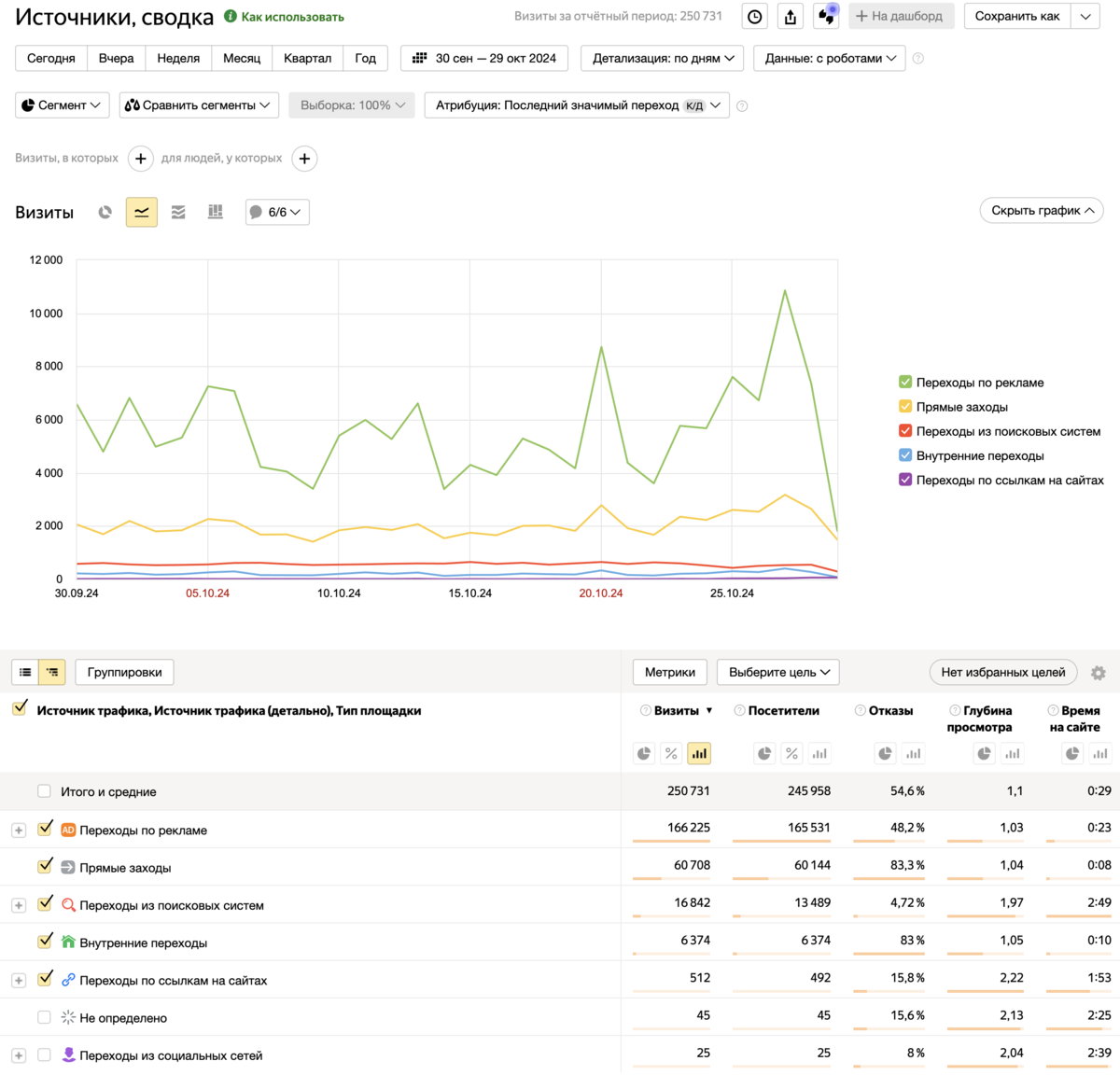Switch to the column chart icon
Image resolution: width=1120 pixels, height=1089 pixels.
click(x=216, y=213)
